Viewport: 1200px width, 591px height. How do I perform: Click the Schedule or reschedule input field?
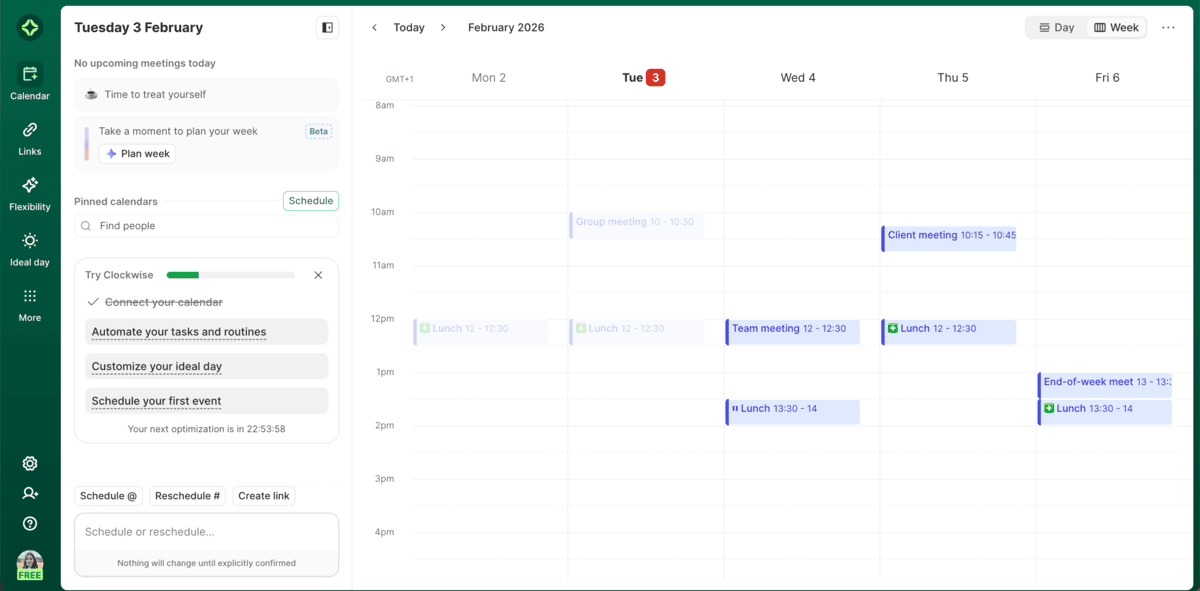pyautogui.click(x=206, y=532)
